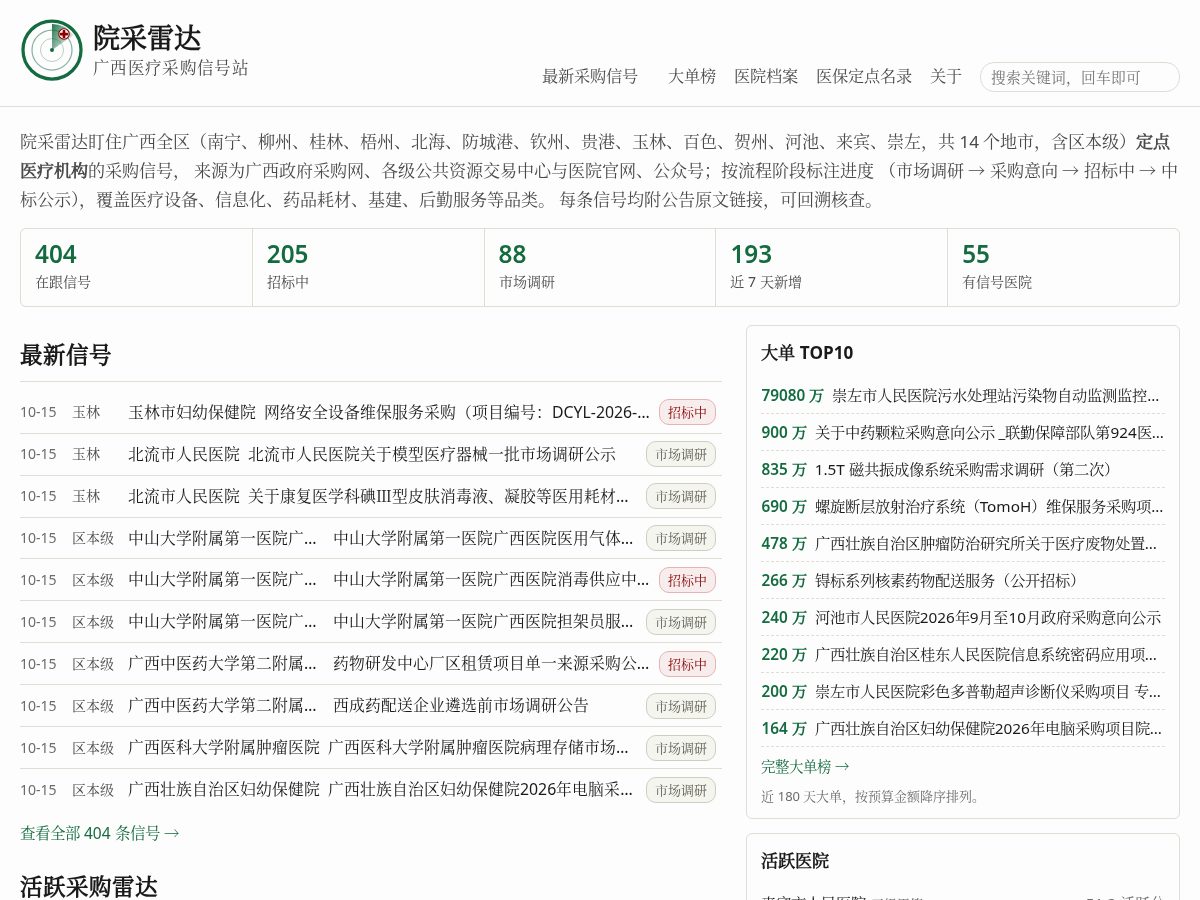
Task: Click 市场调研 tag on 模型医疗器械 row
Action: pyautogui.click(x=681, y=454)
